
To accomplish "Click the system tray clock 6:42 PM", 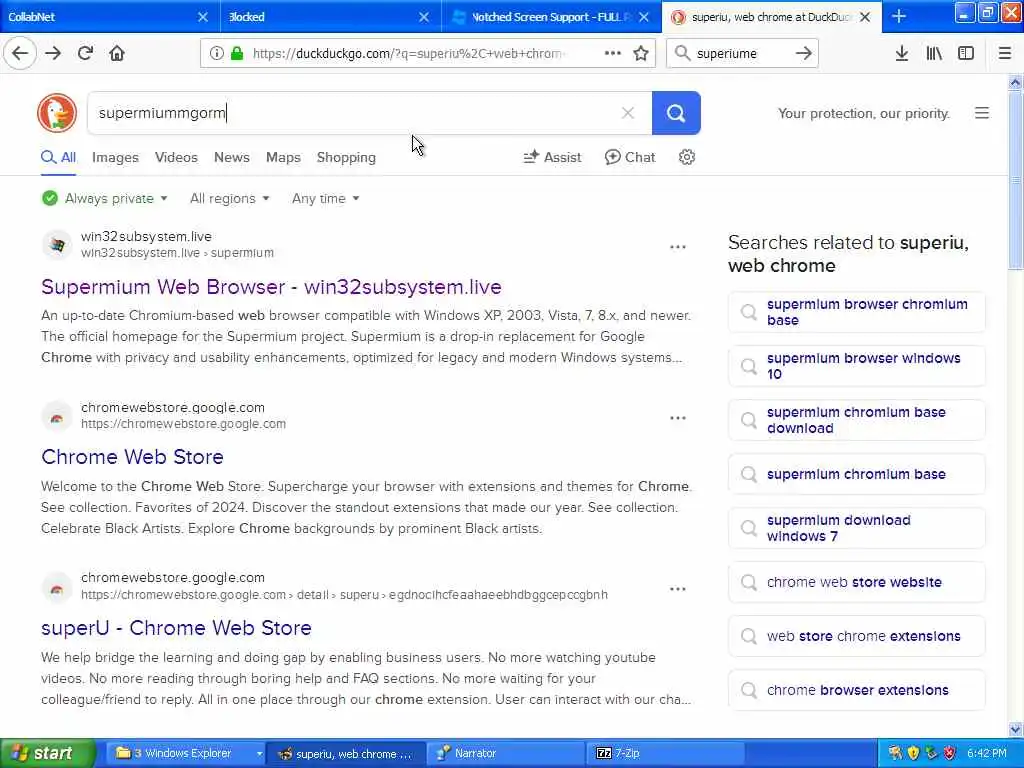I will [x=987, y=754].
